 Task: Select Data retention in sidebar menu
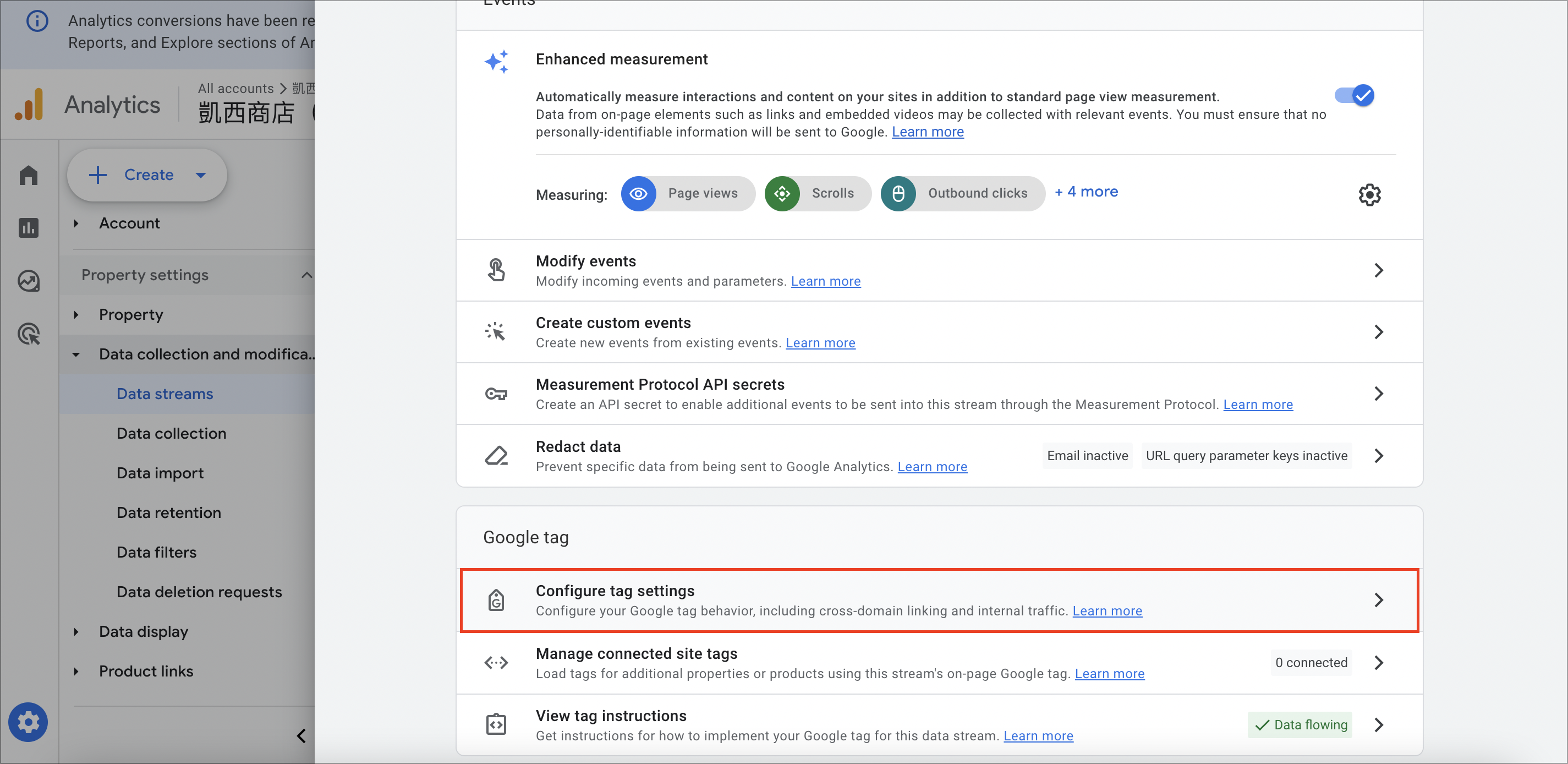168,512
